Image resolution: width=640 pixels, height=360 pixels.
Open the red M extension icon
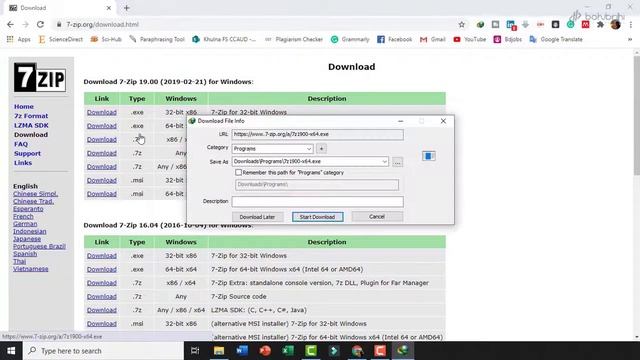(586, 24)
